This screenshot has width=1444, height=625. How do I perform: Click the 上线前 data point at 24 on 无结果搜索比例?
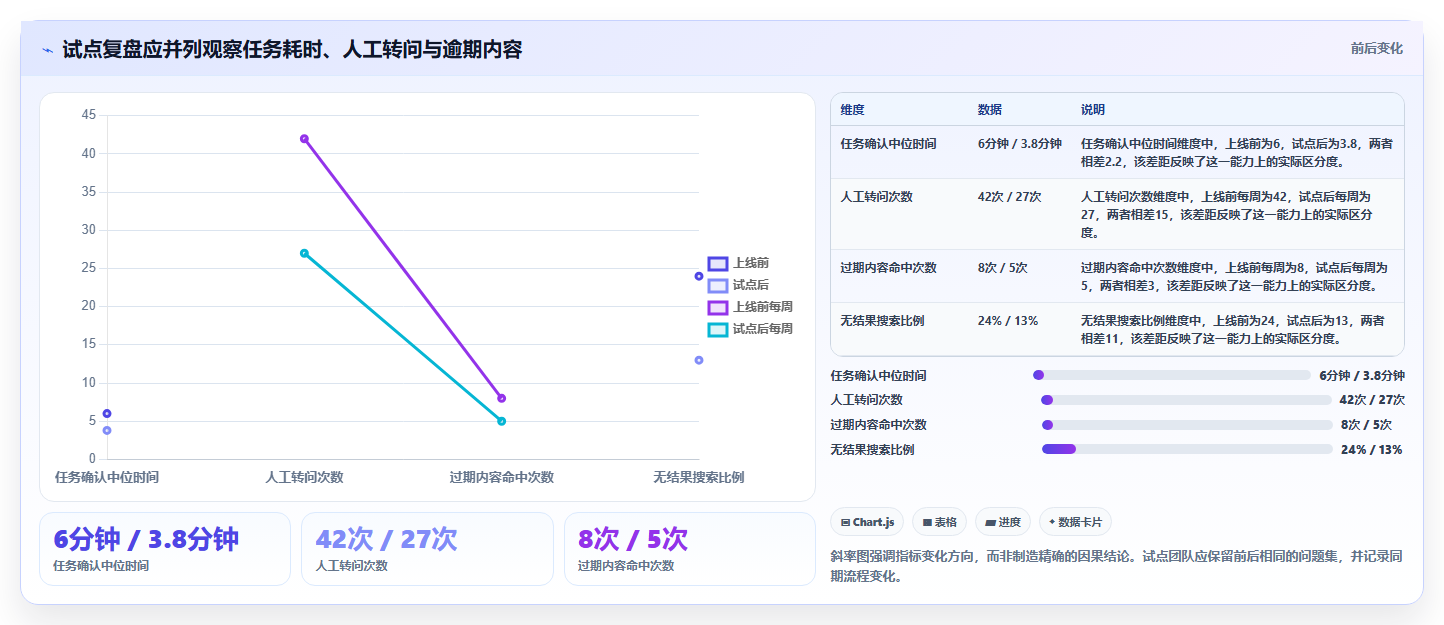point(699,276)
